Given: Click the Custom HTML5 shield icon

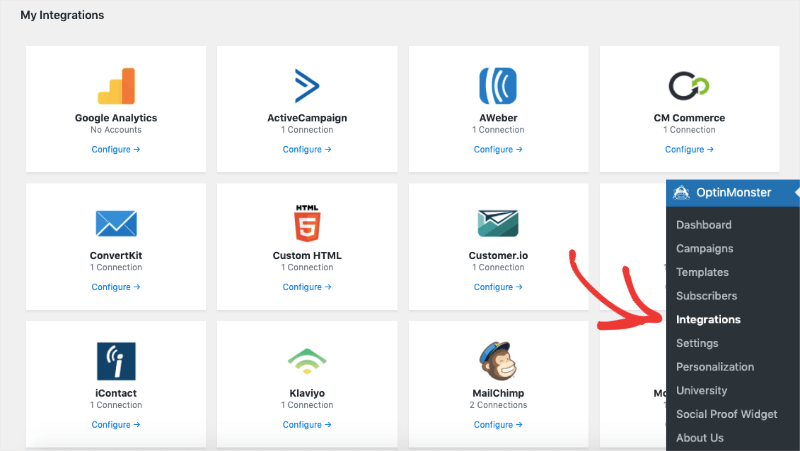Looking at the screenshot, I should 307,223.
